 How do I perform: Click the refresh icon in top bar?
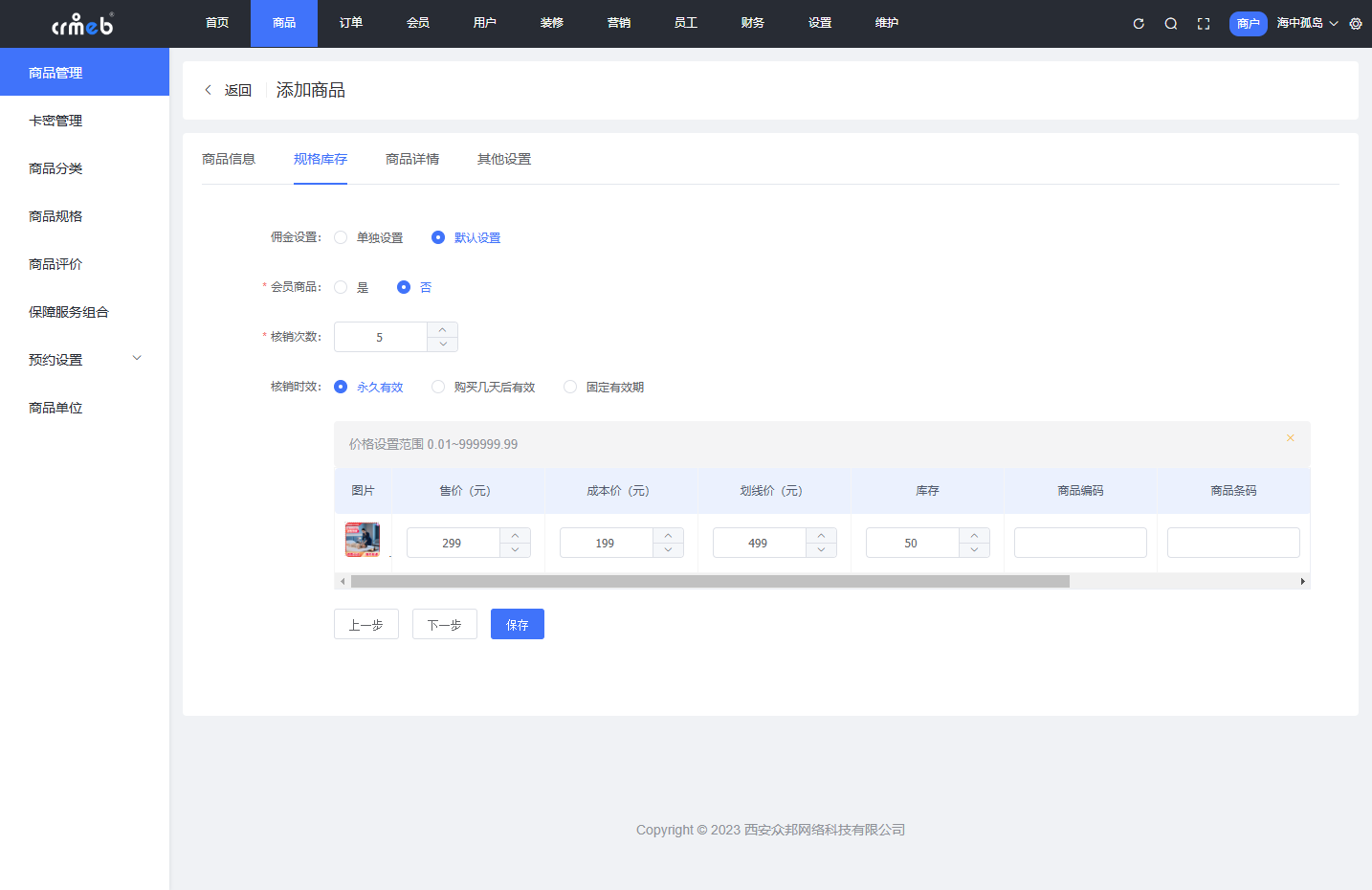(x=1139, y=24)
